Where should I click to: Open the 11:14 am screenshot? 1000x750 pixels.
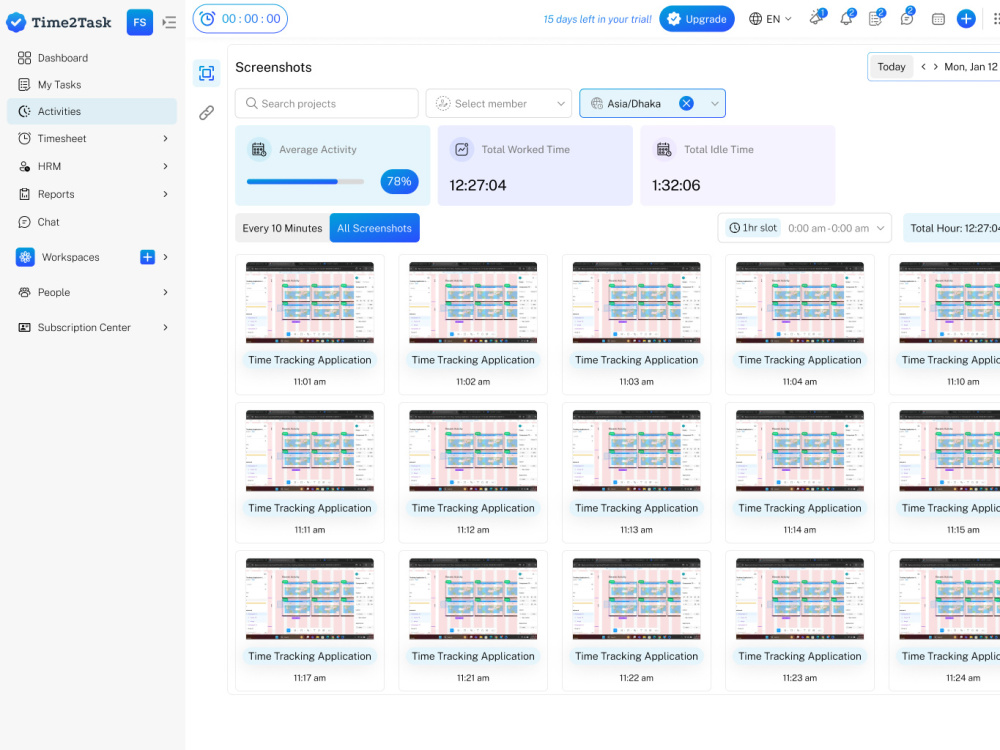800,450
